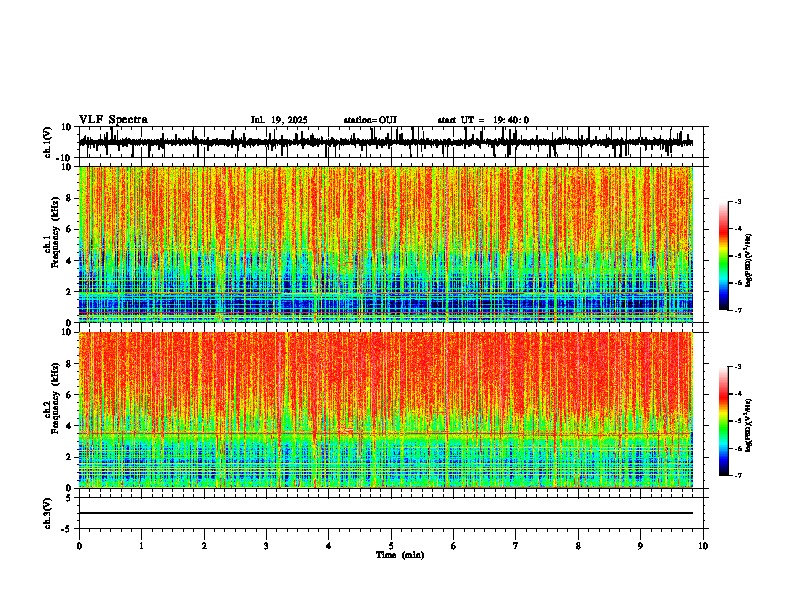Click the time axis tick label "0"

pyautogui.click(x=79, y=546)
